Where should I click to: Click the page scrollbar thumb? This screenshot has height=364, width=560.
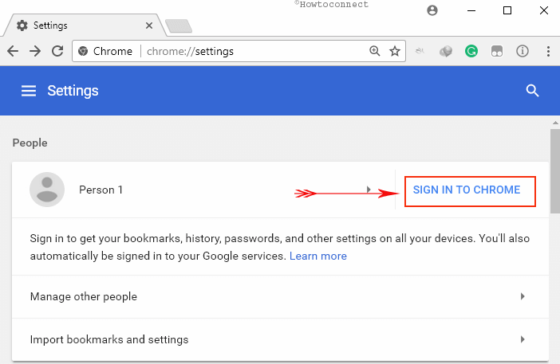point(555,171)
